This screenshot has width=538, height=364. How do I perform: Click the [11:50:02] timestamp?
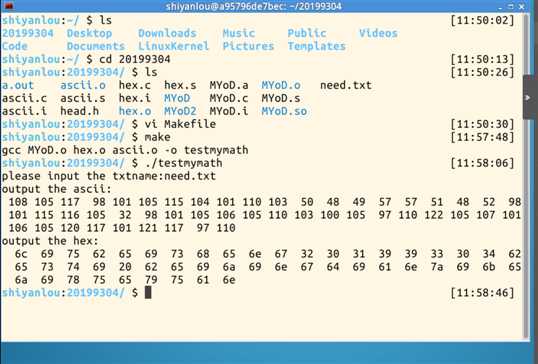click(x=482, y=20)
